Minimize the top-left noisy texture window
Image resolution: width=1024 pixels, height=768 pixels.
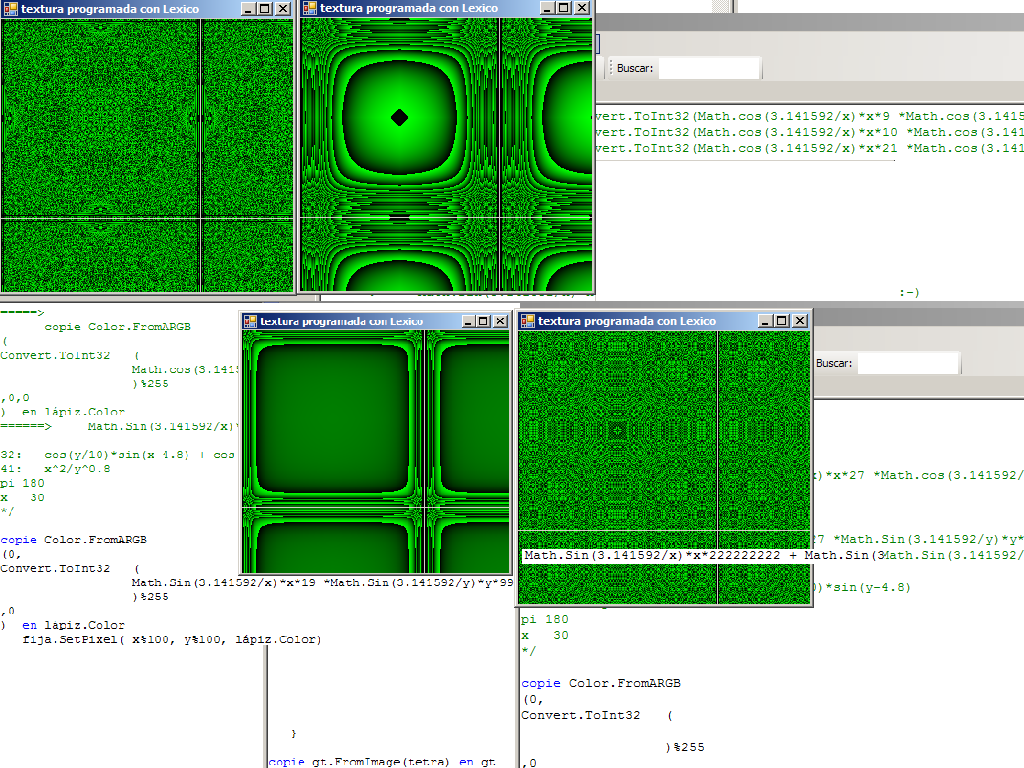248,9
